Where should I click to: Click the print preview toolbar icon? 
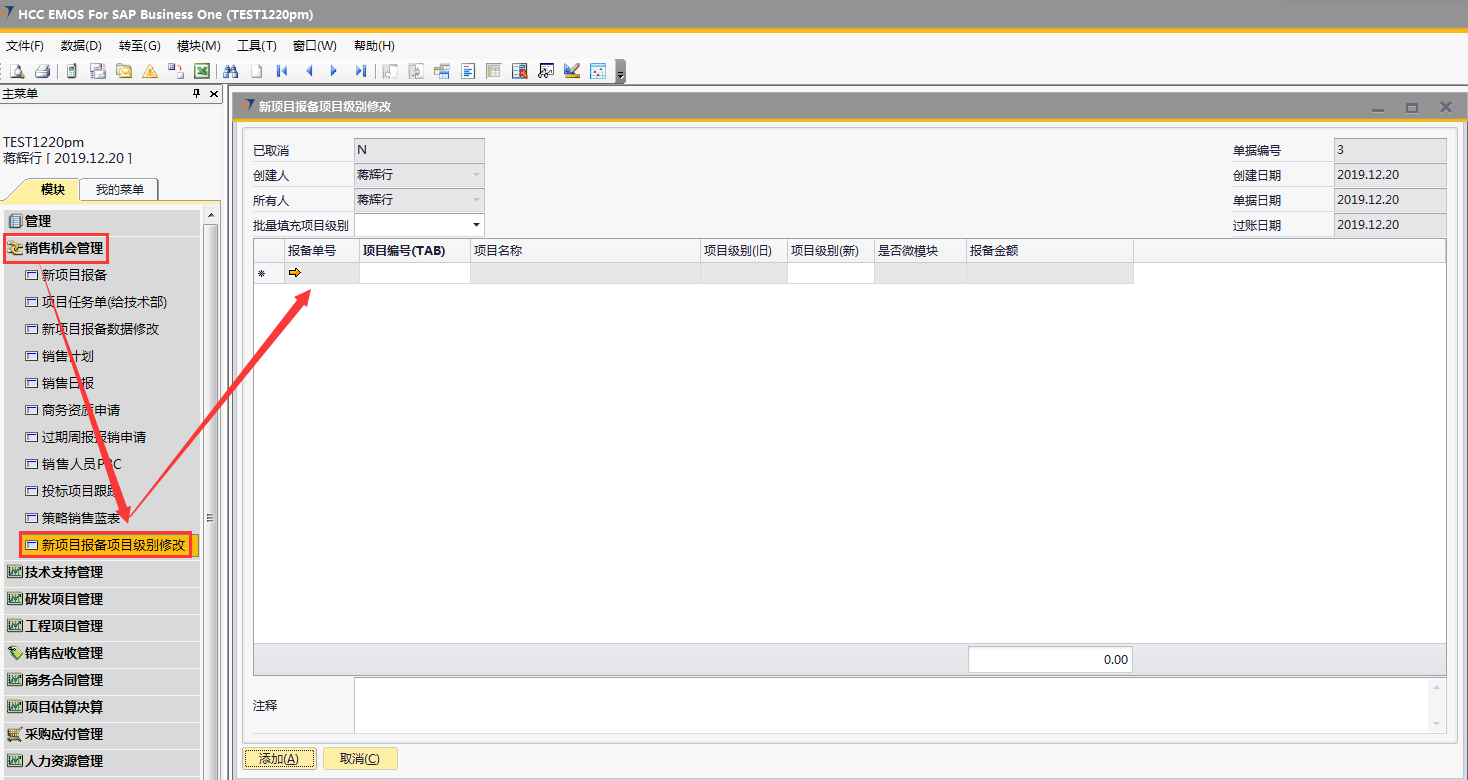tap(17, 71)
